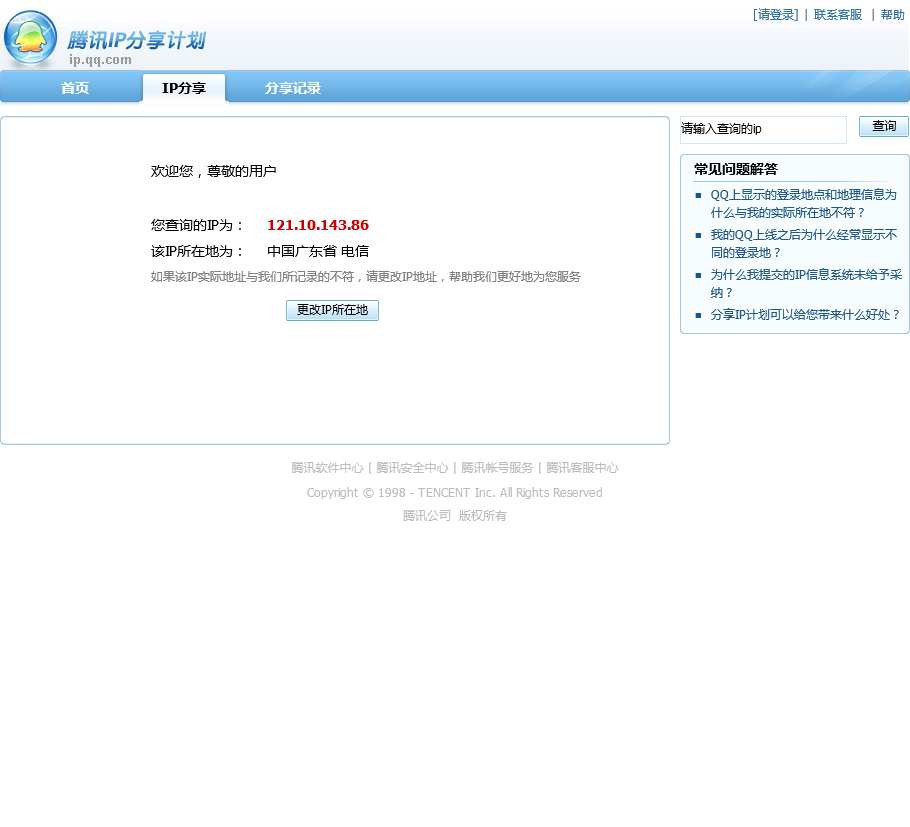The height and width of the screenshot is (827, 910).
Task: Click the 欢迎您，尊敬的用户 greeting text
Action: (x=214, y=171)
